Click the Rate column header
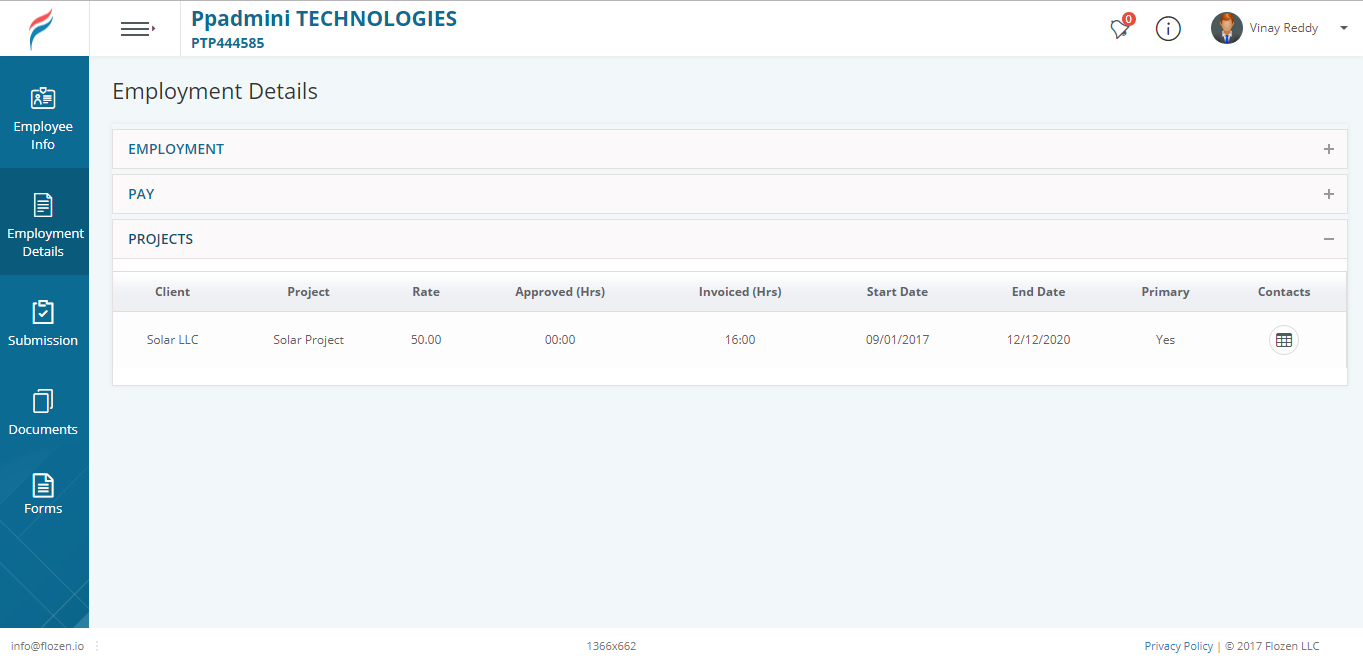Viewport: 1363px width, 663px height. tap(426, 292)
